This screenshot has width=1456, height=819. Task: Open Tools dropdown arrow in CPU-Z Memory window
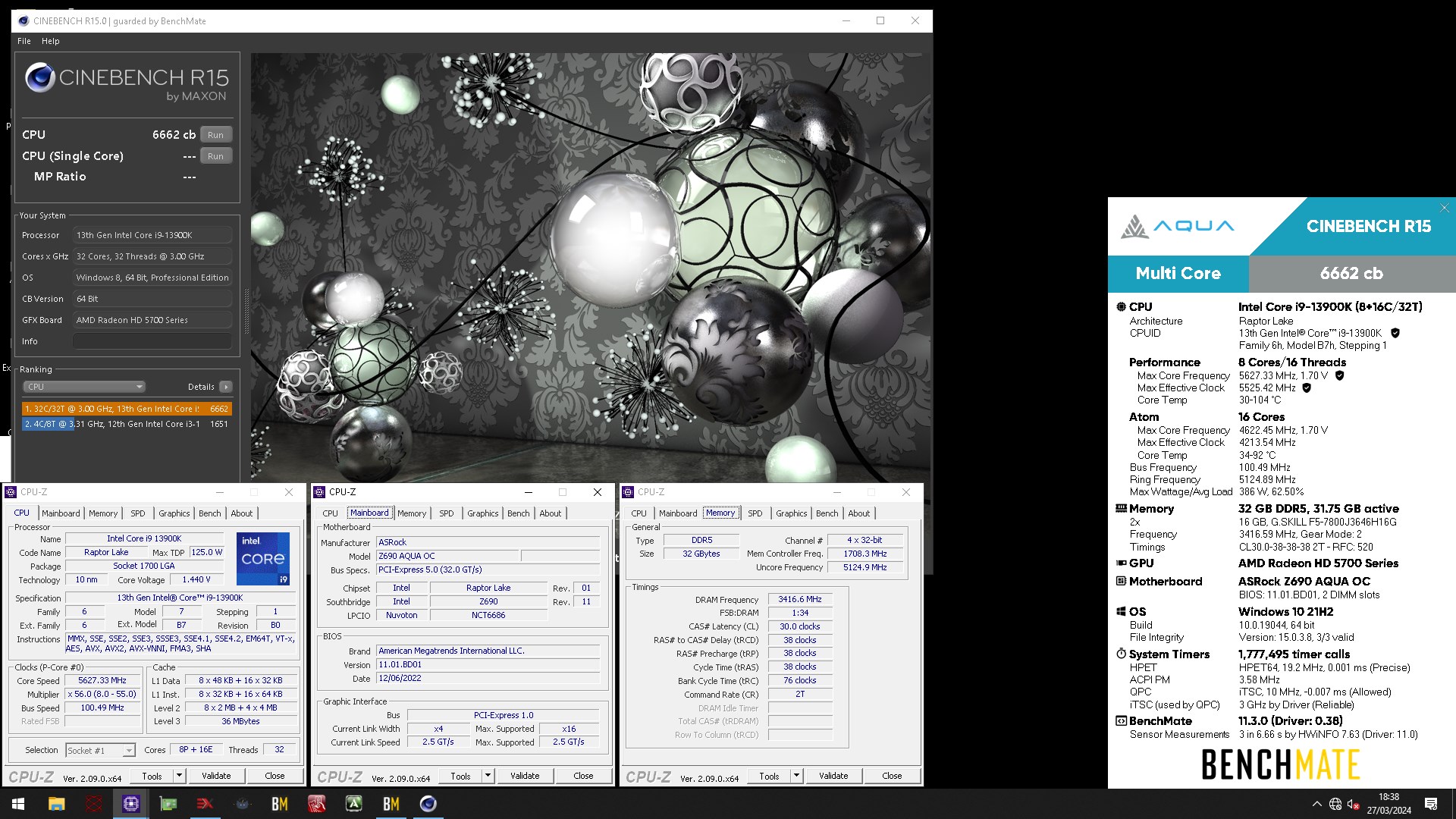click(796, 776)
